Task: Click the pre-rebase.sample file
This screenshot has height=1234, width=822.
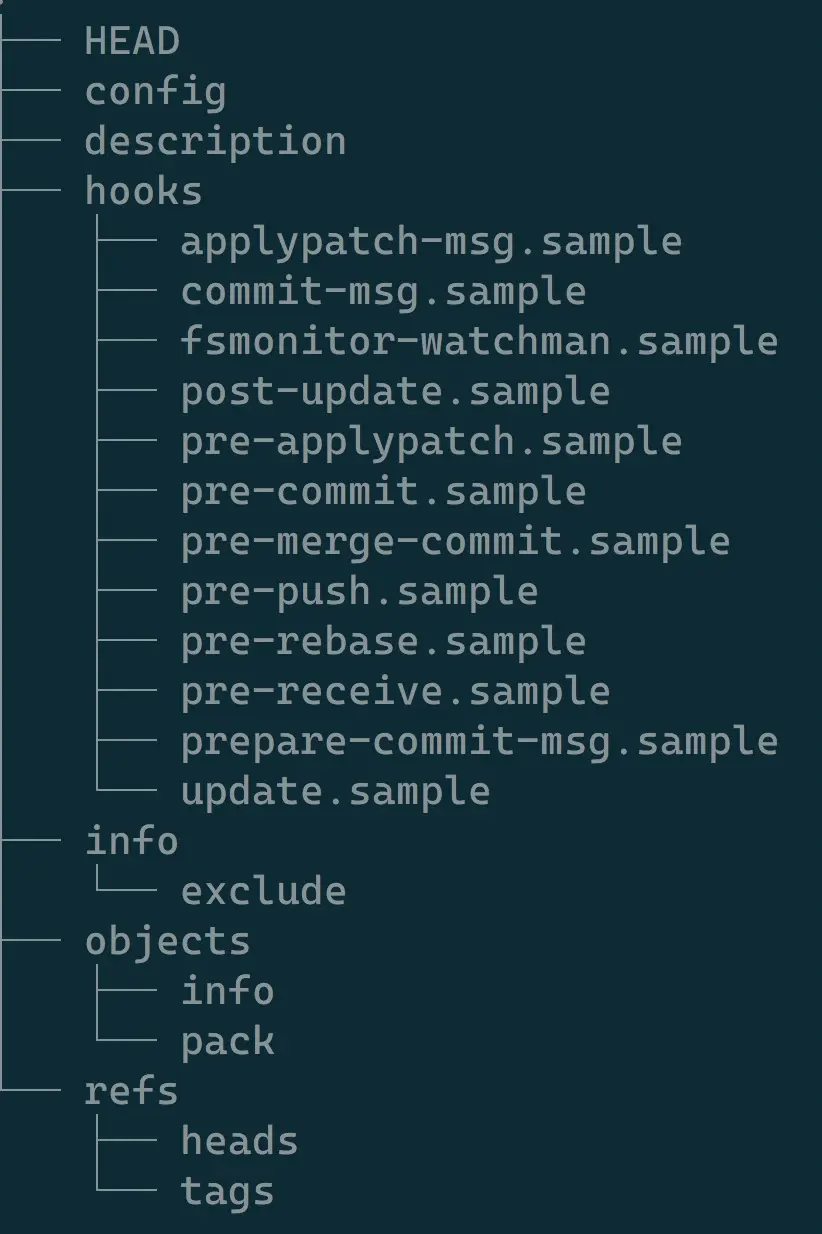Action: click(383, 642)
